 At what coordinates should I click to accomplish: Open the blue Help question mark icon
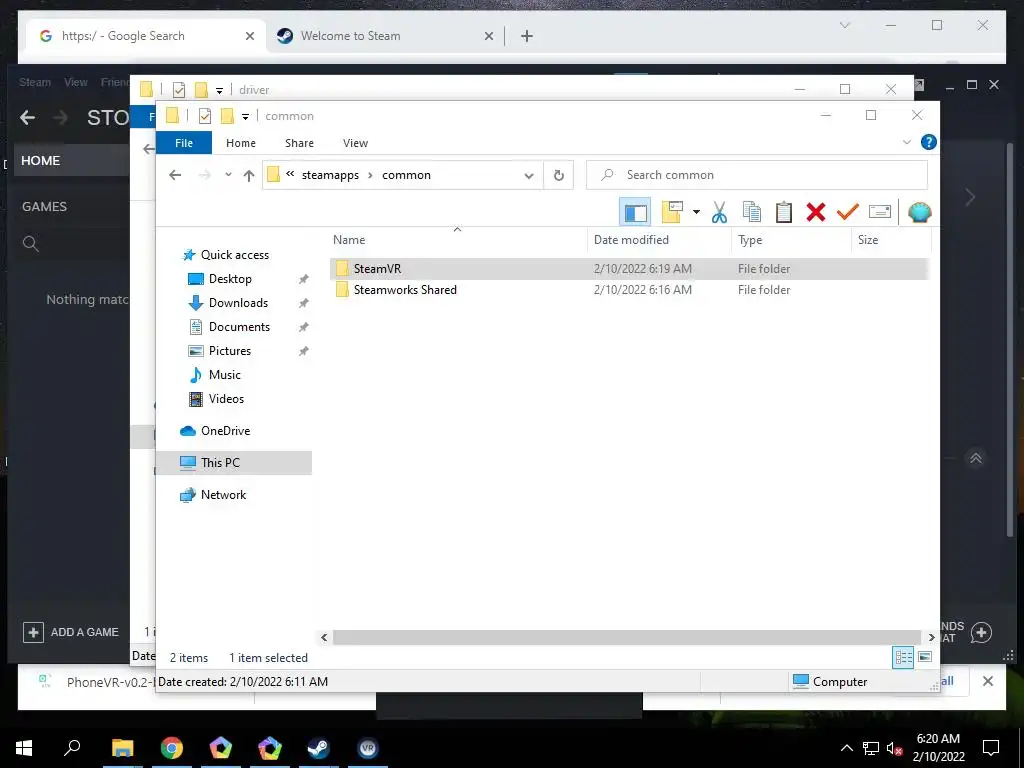[x=928, y=142]
